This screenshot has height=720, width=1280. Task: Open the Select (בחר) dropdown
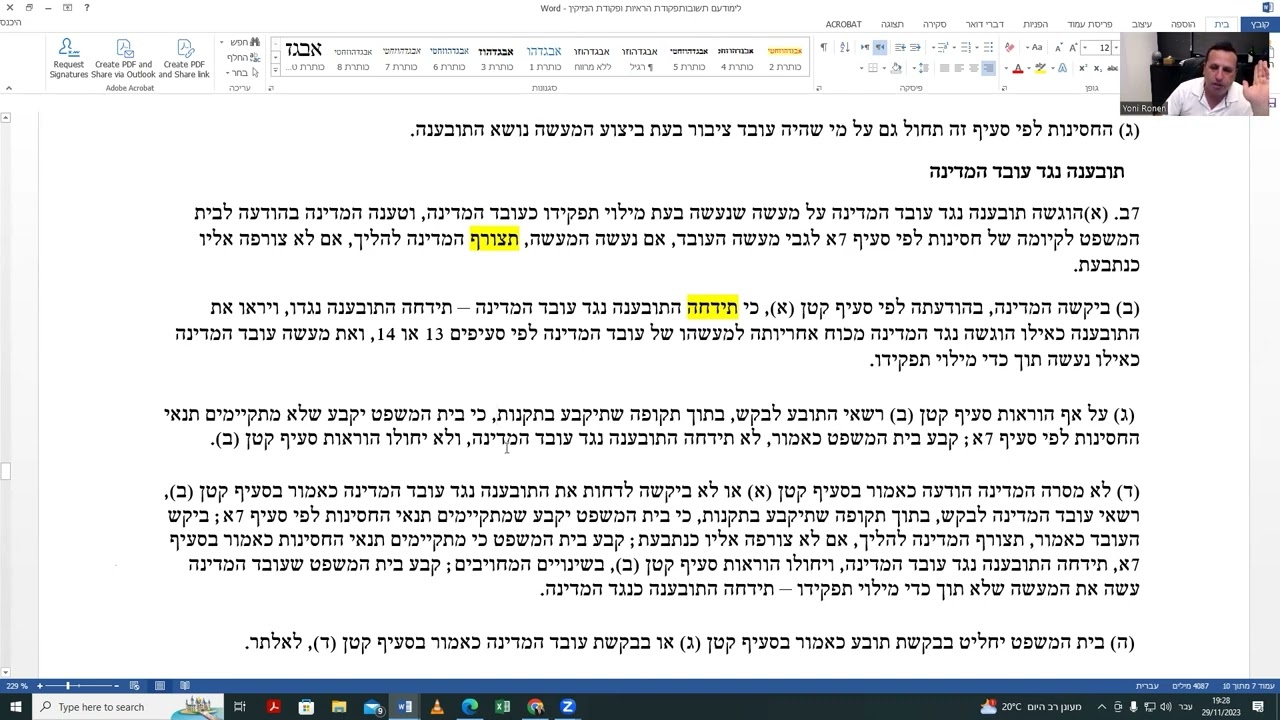pyautogui.click(x=240, y=73)
